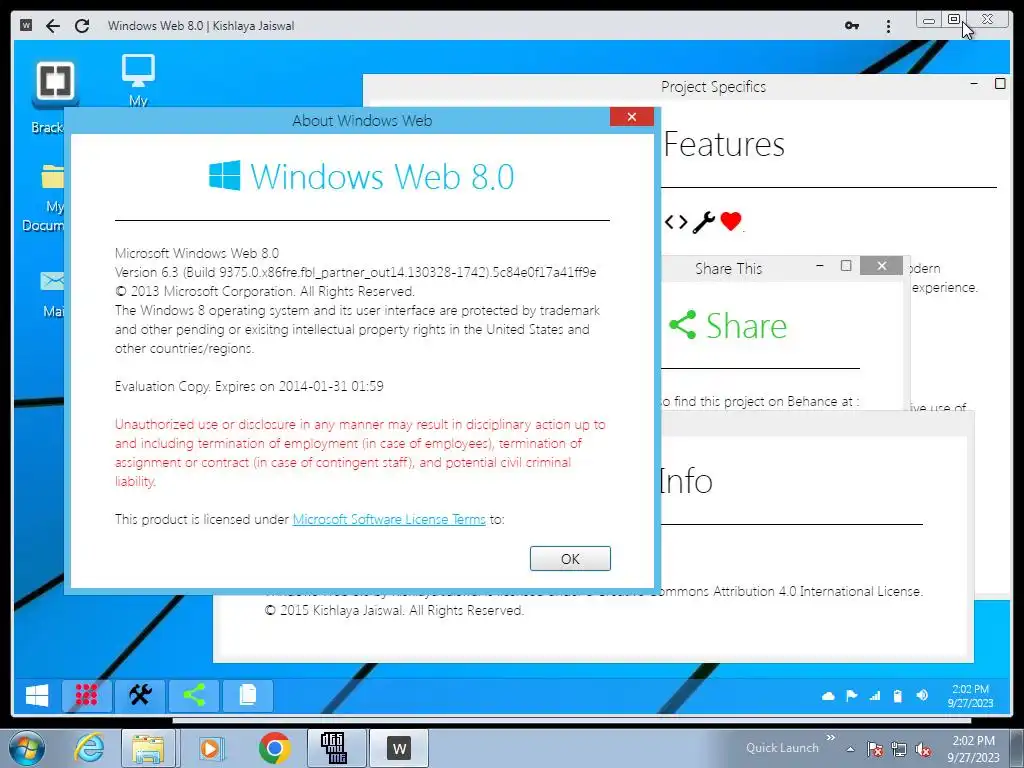Click the Evaluation Copy expiry text
The width and height of the screenshot is (1024, 768).
click(249, 386)
